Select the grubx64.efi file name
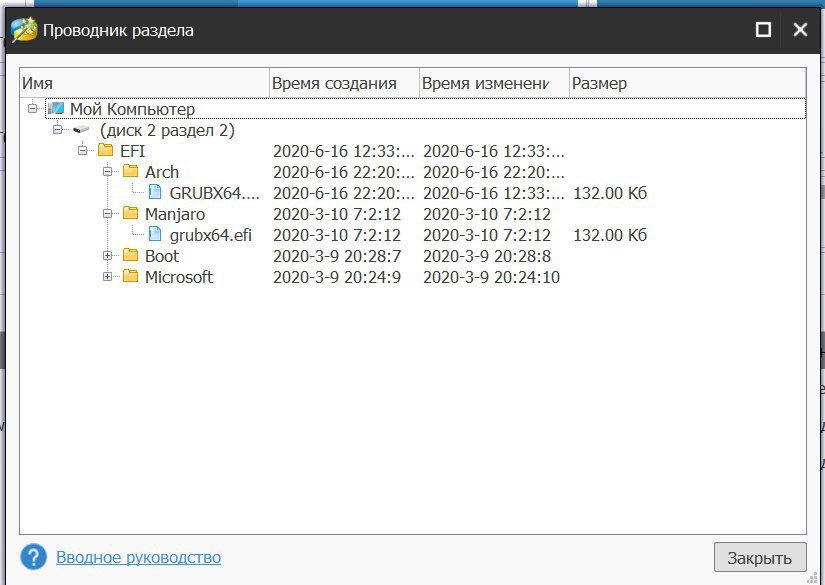 [x=210, y=235]
